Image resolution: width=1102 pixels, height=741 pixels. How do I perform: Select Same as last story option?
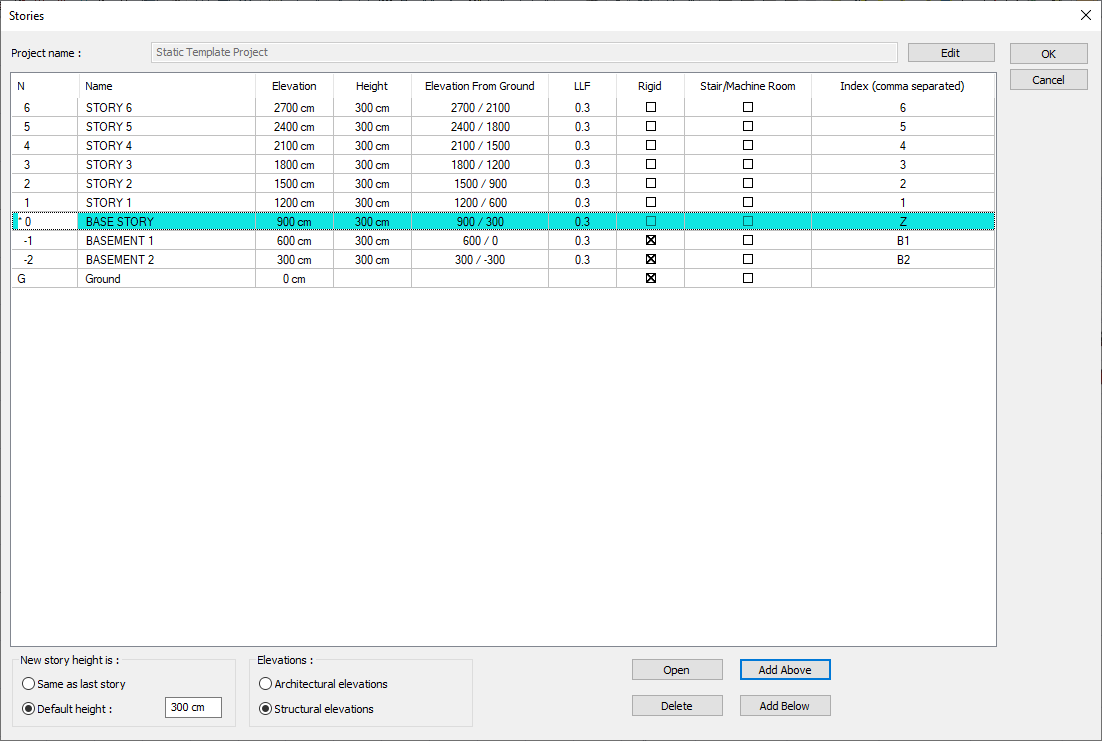pos(28,684)
